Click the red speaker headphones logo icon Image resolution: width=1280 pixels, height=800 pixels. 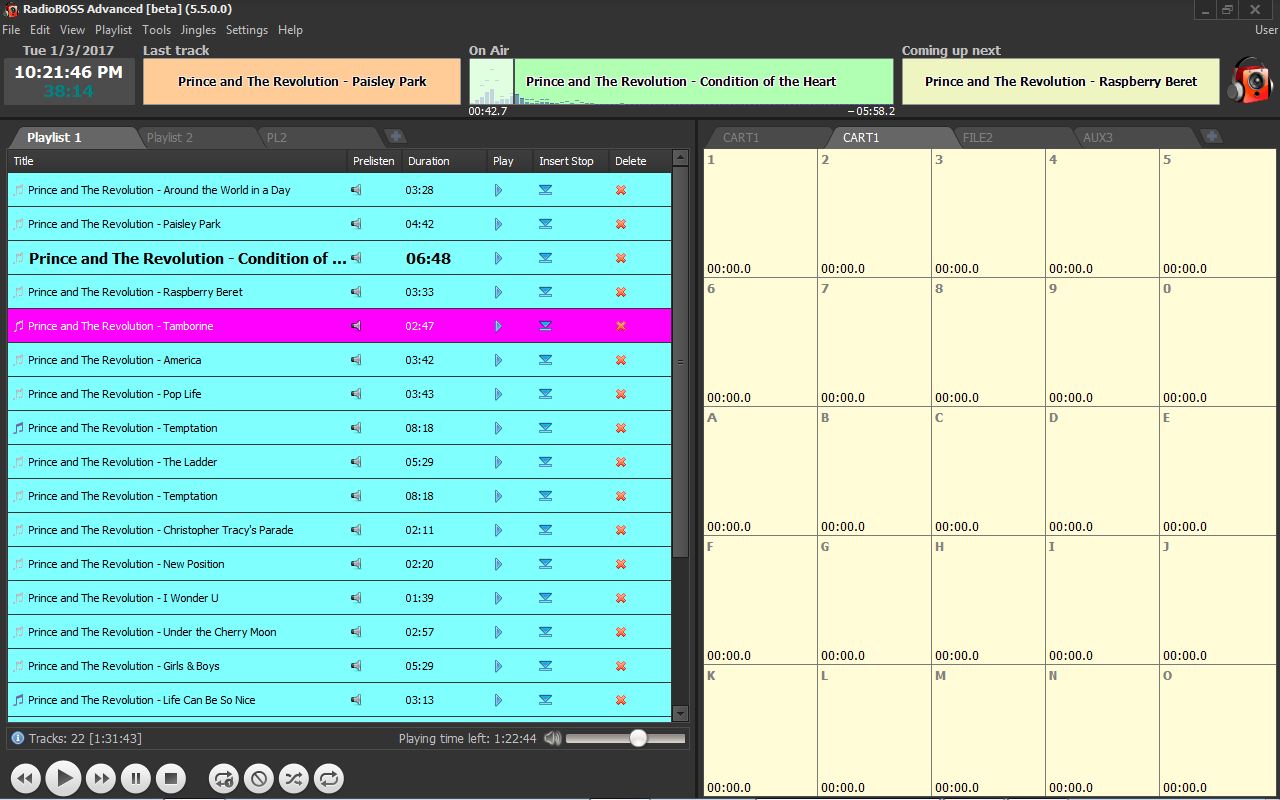1251,81
